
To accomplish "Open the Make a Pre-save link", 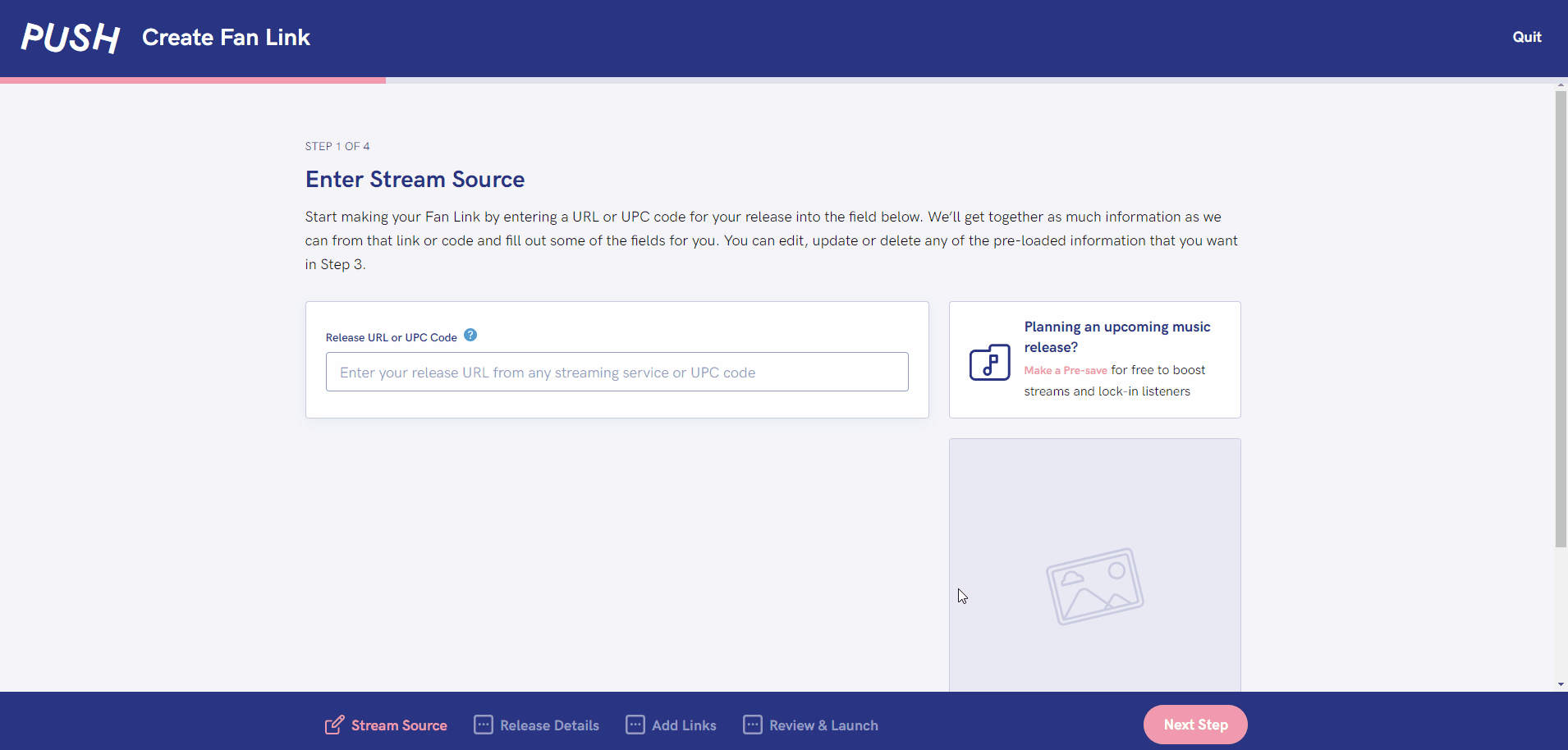I will (x=1065, y=370).
